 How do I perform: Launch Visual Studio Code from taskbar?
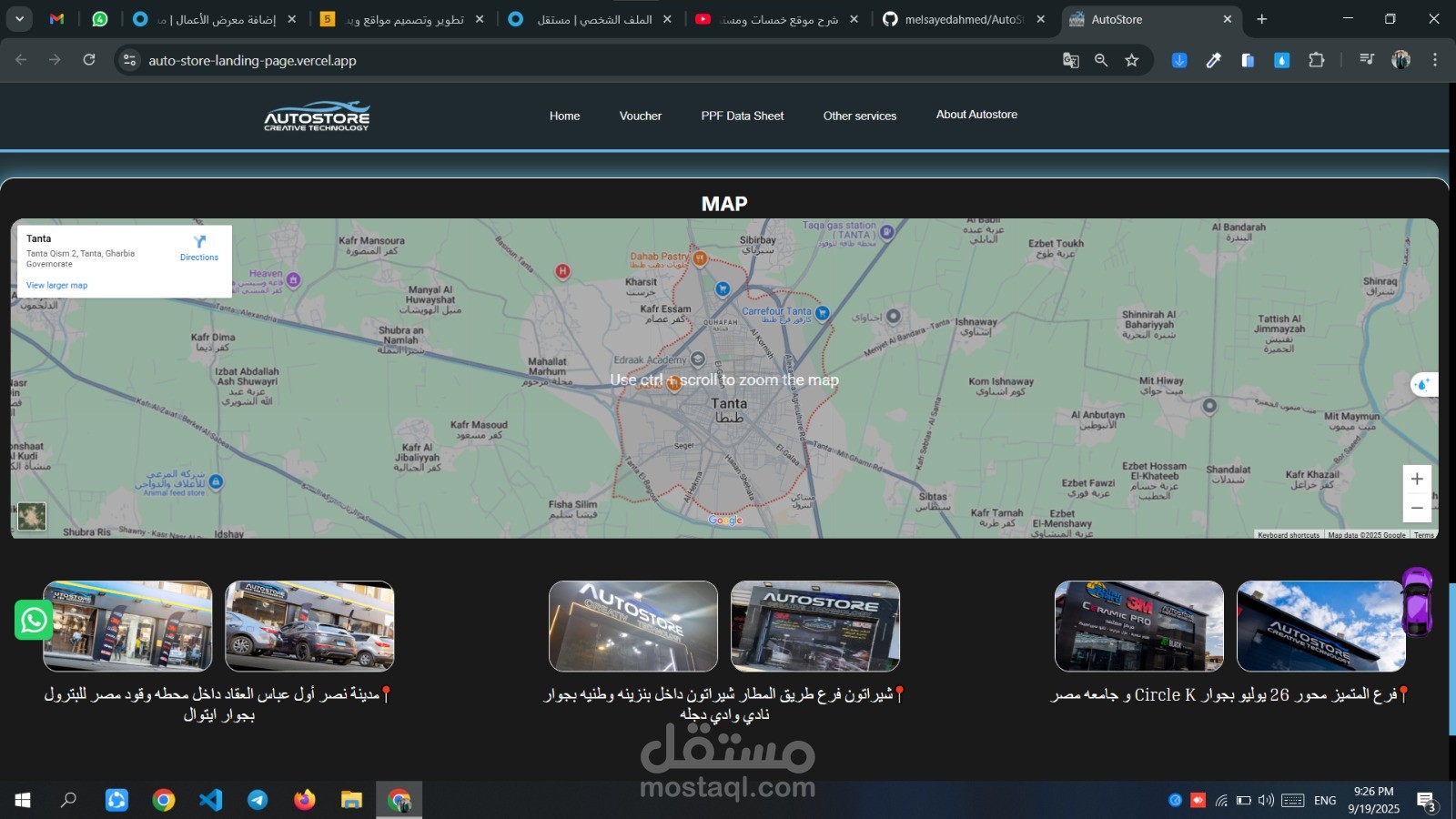click(210, 800)
